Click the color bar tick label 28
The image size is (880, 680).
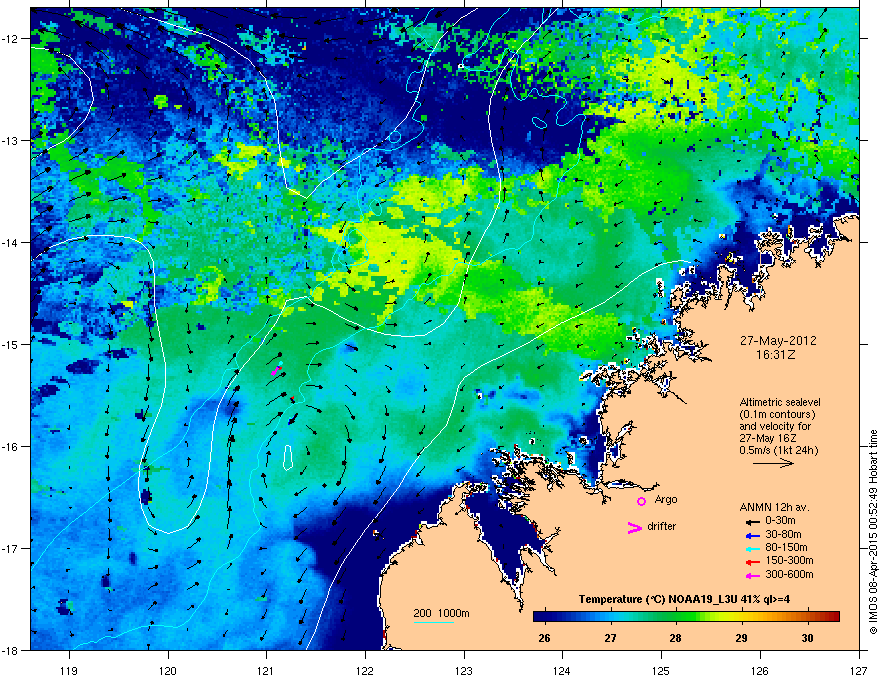pyautogui.click(x=676, y=638)
